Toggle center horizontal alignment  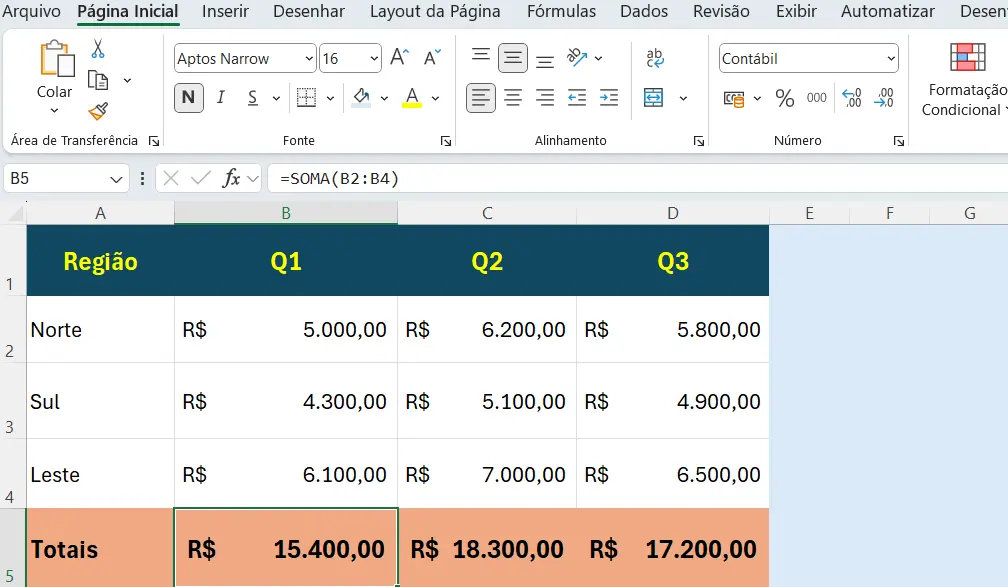[513, 98]
